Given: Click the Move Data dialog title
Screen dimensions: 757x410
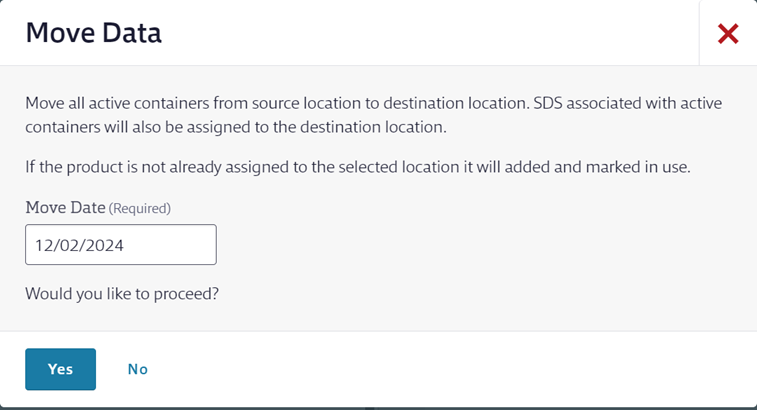Looking at the screenshot, I should [x=94, y=33].
